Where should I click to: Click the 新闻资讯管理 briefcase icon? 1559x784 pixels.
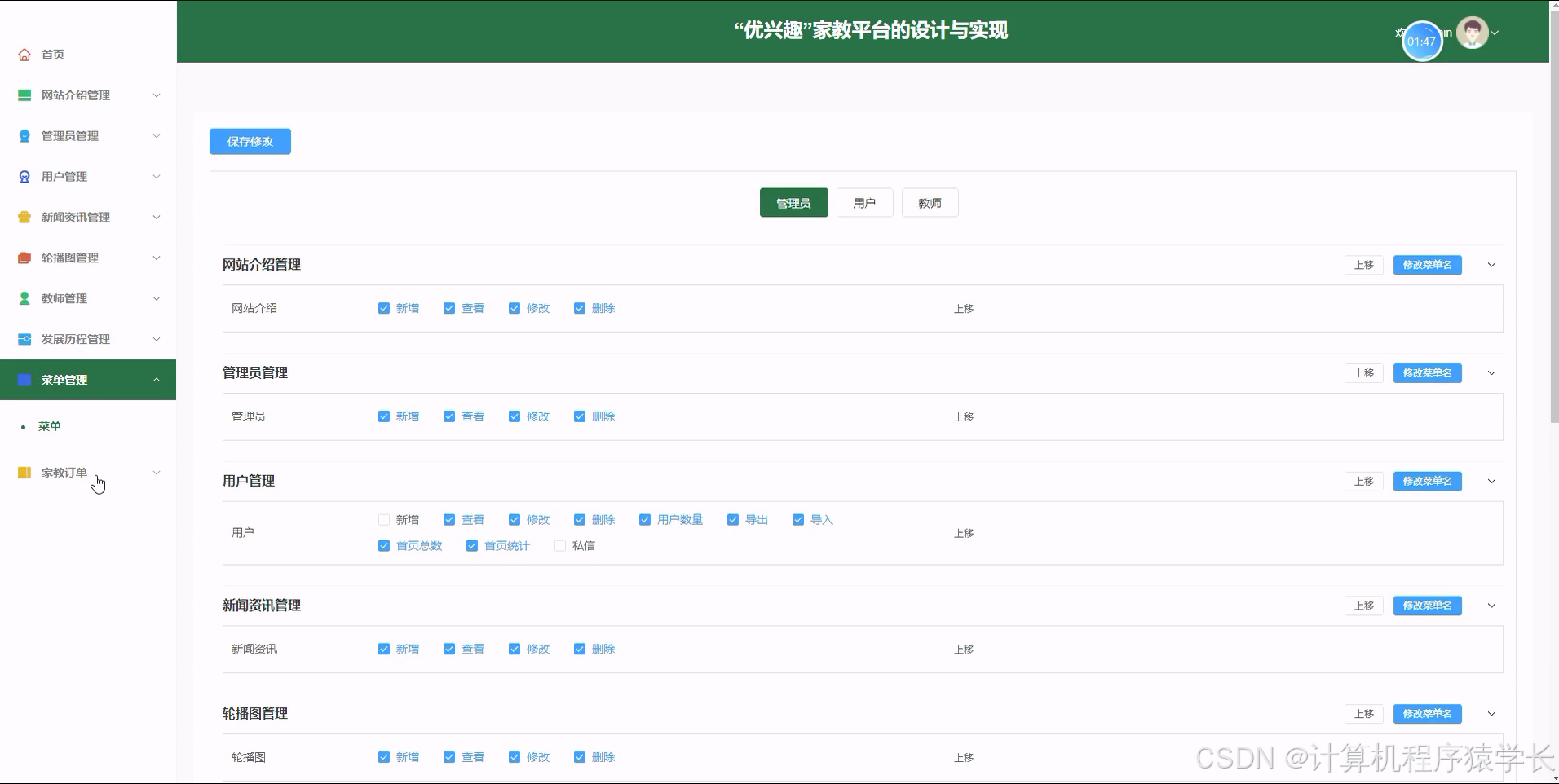[x=24, y=217]
